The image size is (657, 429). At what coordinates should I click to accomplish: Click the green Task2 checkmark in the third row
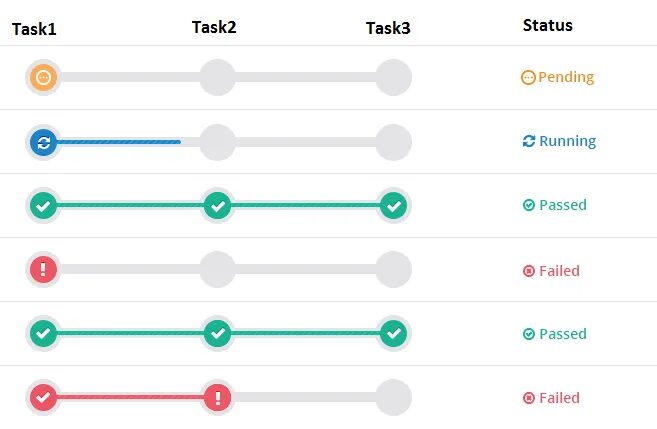click(217, 206)
